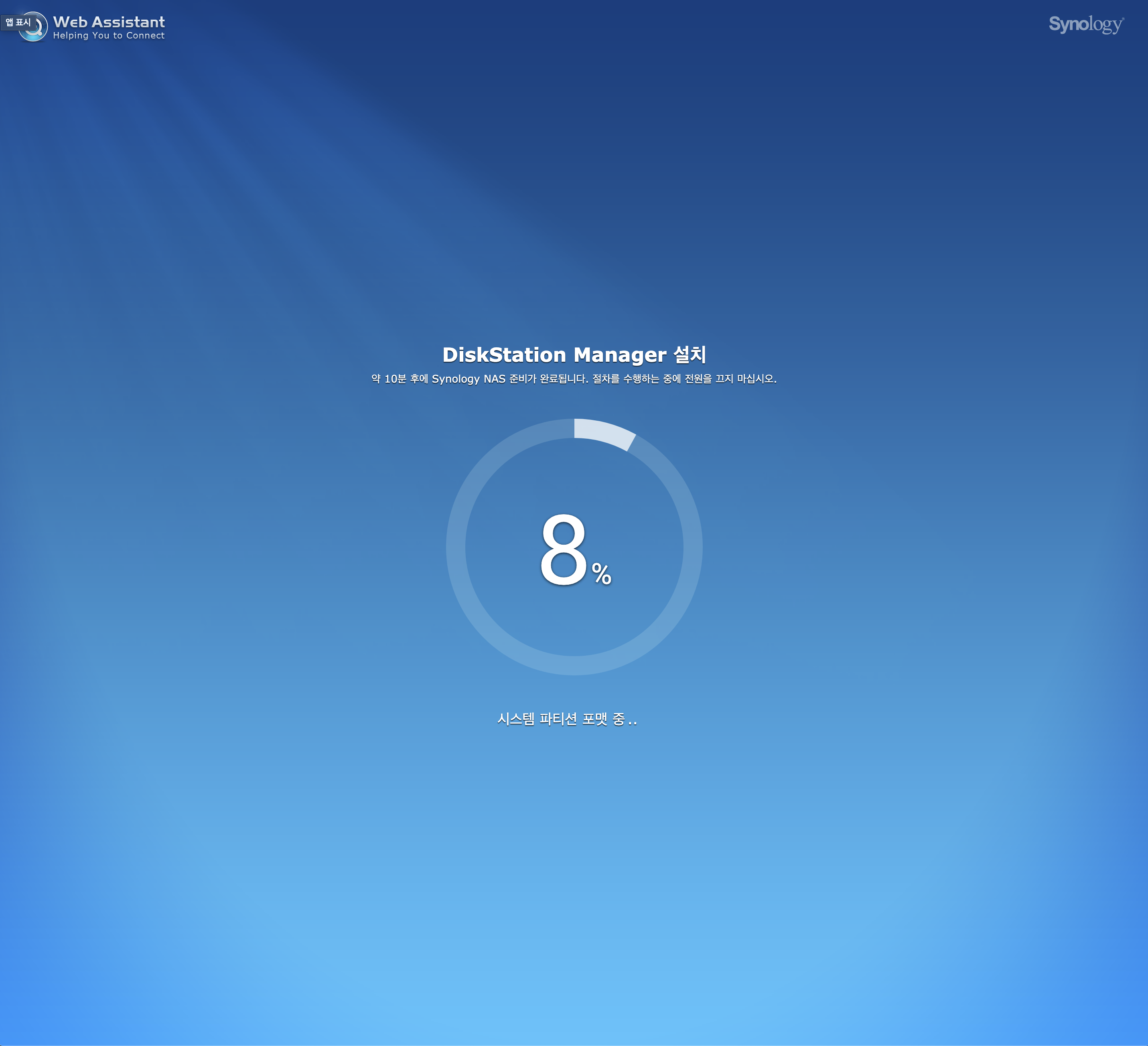Image resolution: width=1148 pixels, height=1046 pixels.
Task: Click the Synology logo
Action: 1086,24
